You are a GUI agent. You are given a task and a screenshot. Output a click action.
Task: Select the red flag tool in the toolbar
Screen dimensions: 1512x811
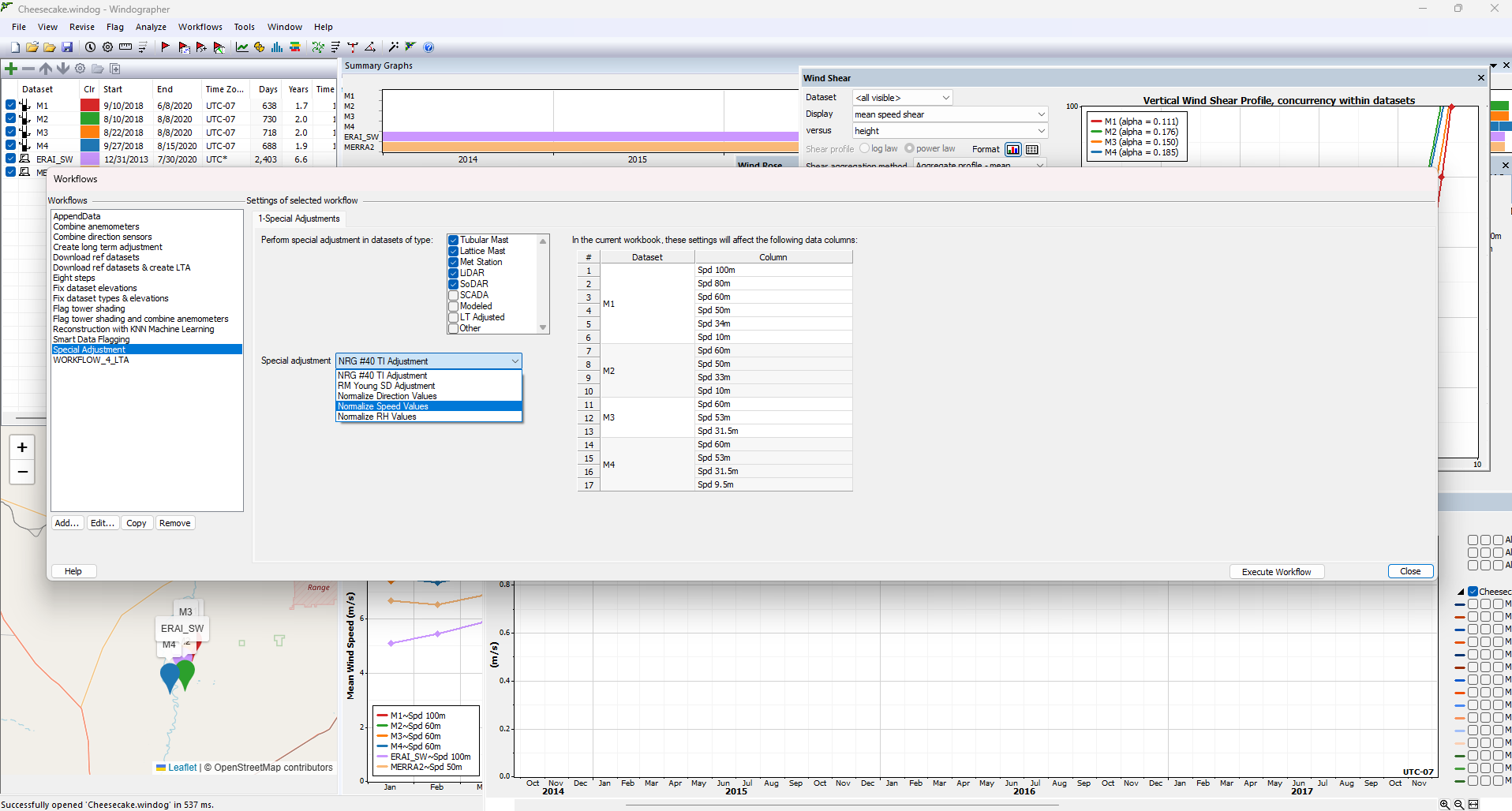pos(166,47)
